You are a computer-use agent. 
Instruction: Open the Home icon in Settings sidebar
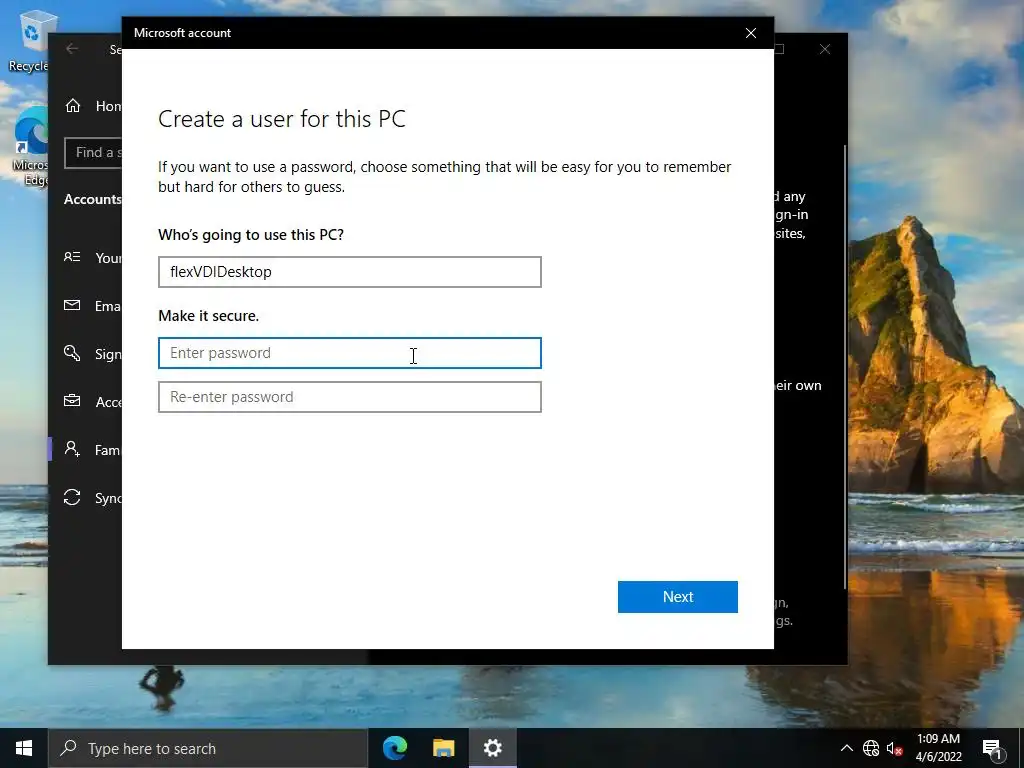coord(72,106)
